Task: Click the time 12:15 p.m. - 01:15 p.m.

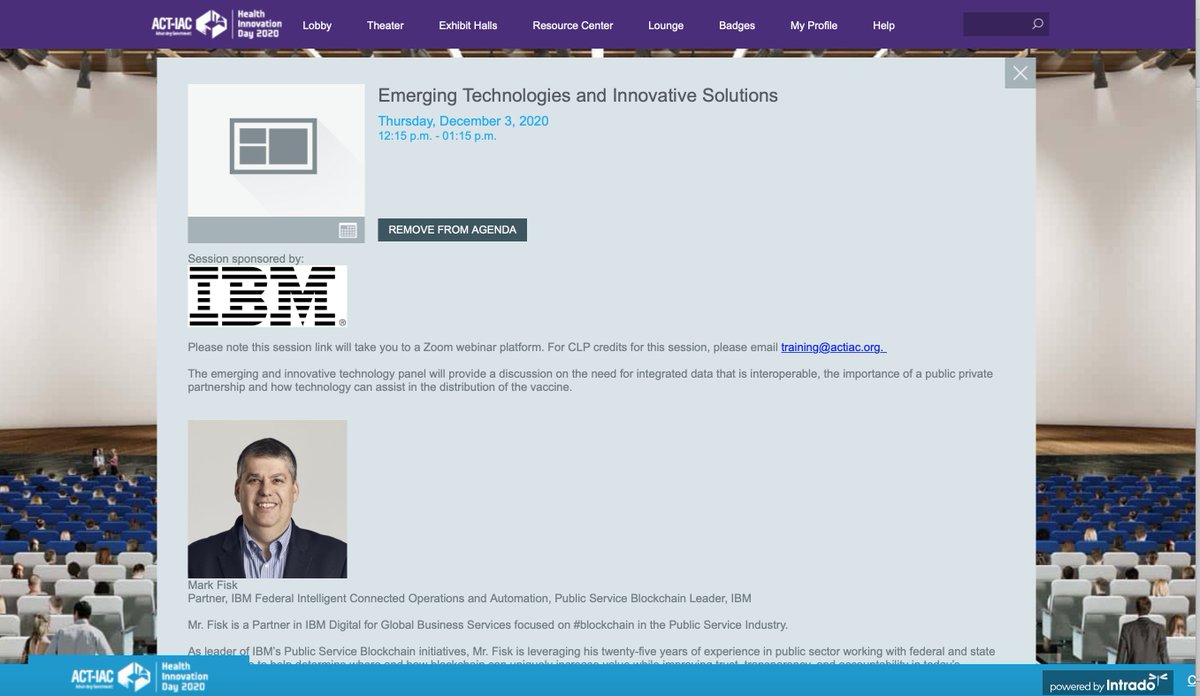Action: (437, 137)
